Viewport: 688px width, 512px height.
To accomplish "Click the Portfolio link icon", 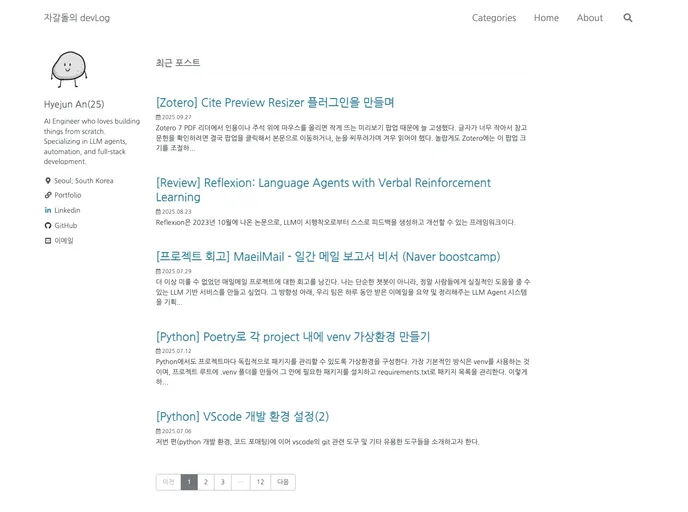I will coord(48,196).
